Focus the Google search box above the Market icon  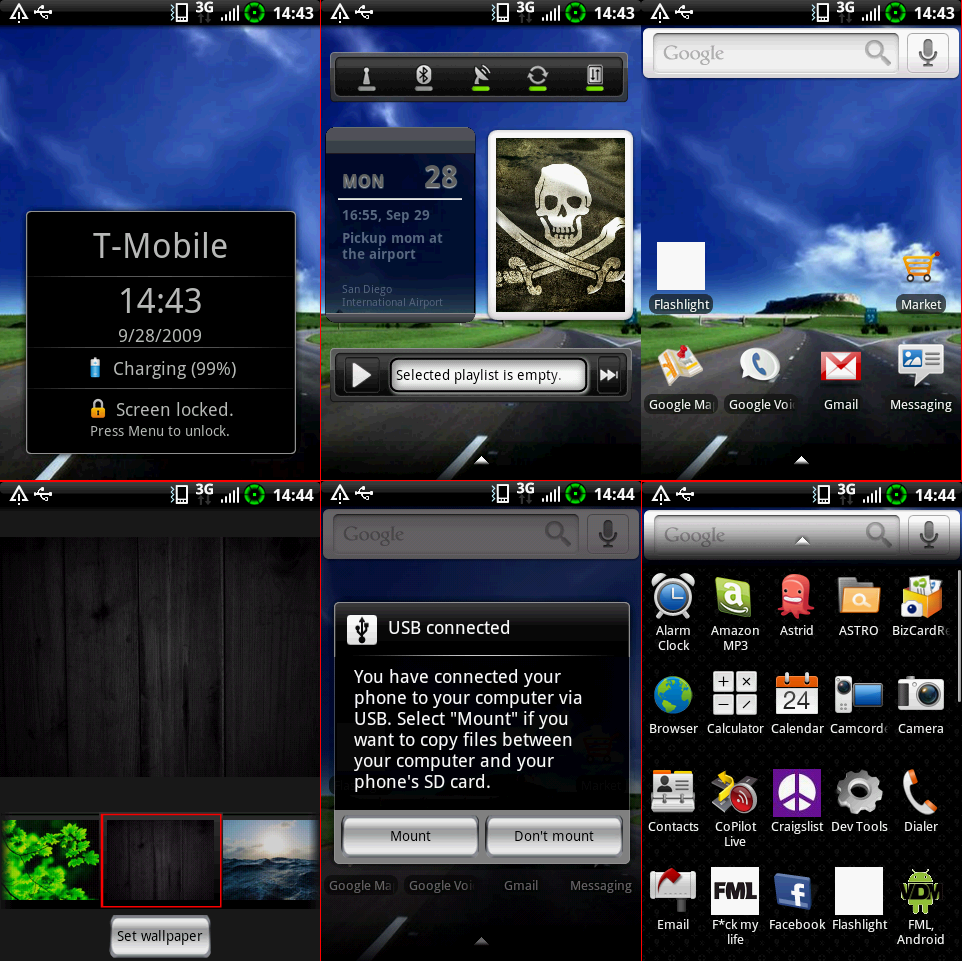[775, 53]
